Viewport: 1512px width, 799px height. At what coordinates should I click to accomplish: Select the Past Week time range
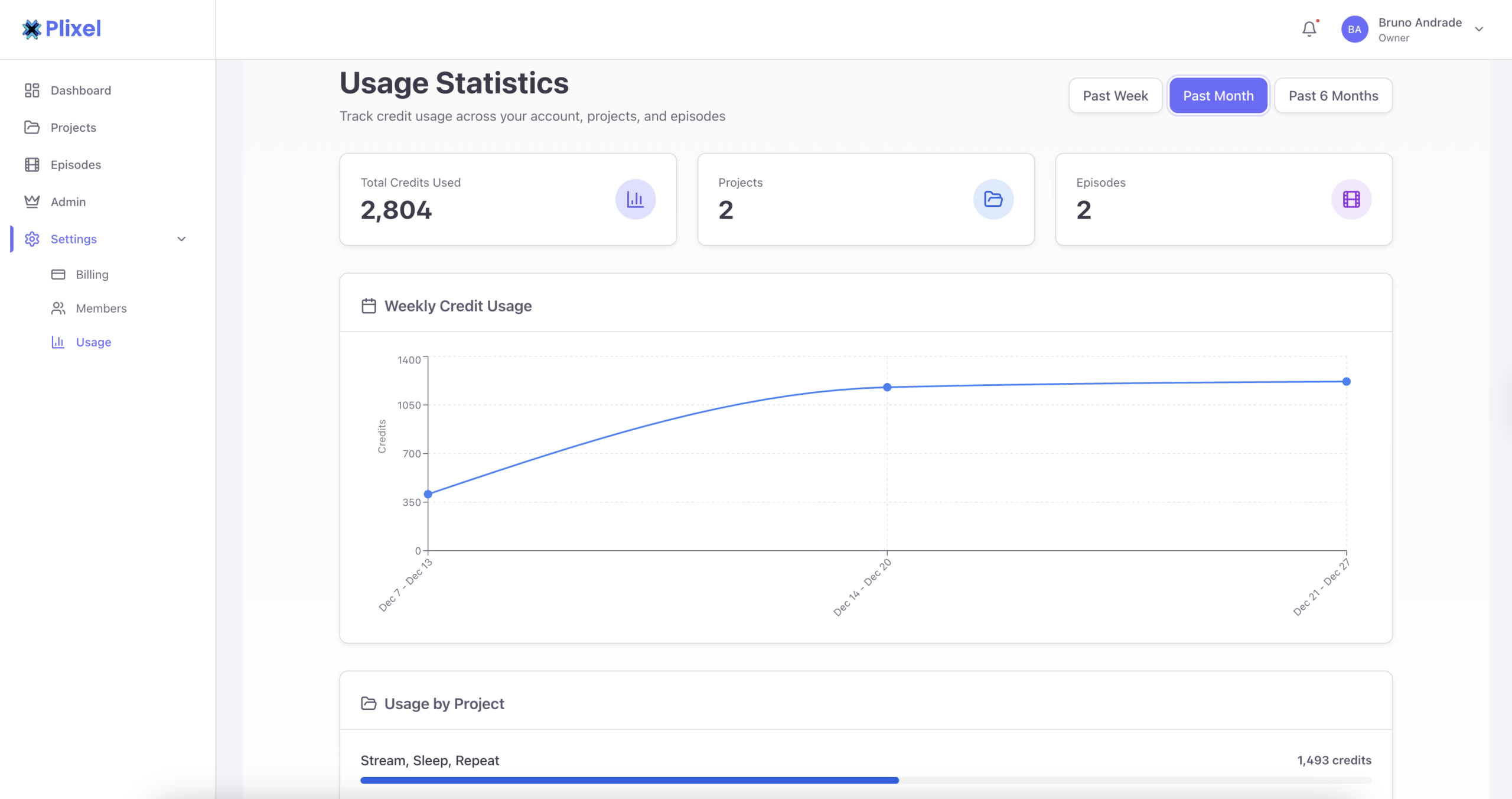click(x=1115, y=96)
